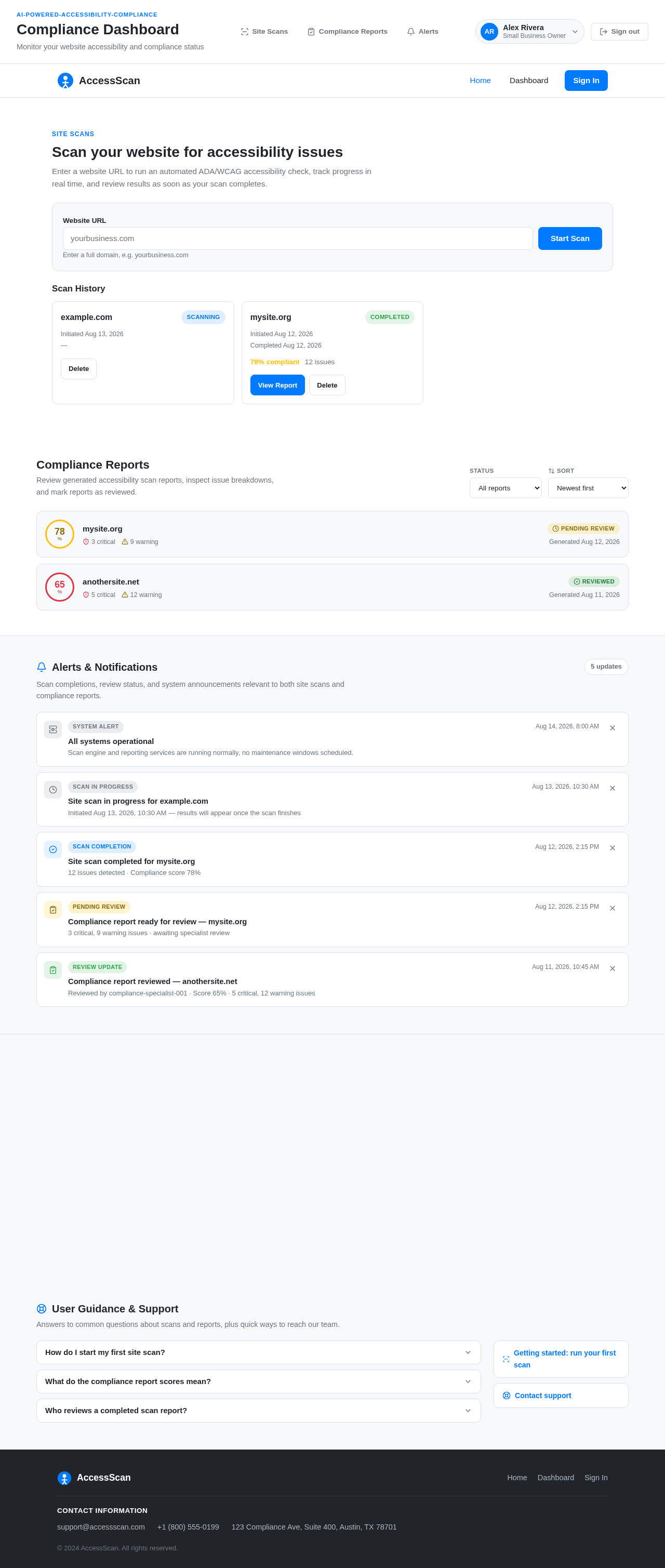Image resolution: width=665 pixels, height=1568 pixels.
Task: Click the clipboard icon on Review Update alert
Action: [x=53, y=971]
